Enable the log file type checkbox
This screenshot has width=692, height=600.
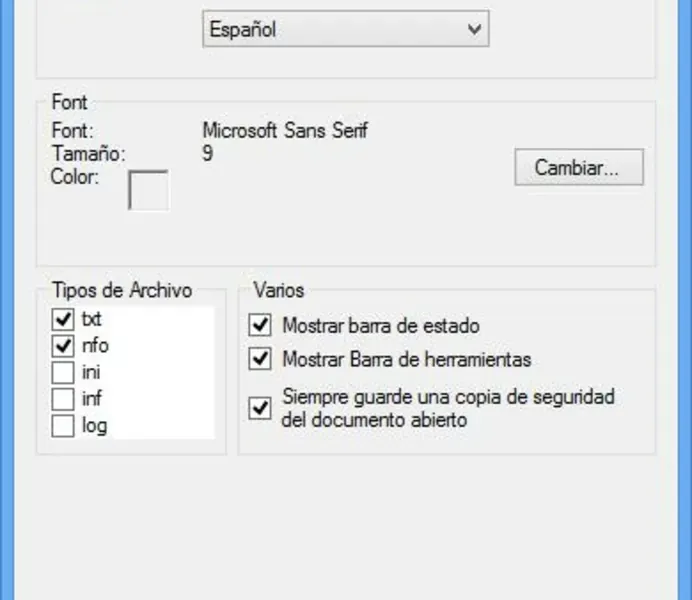point(63,426)
